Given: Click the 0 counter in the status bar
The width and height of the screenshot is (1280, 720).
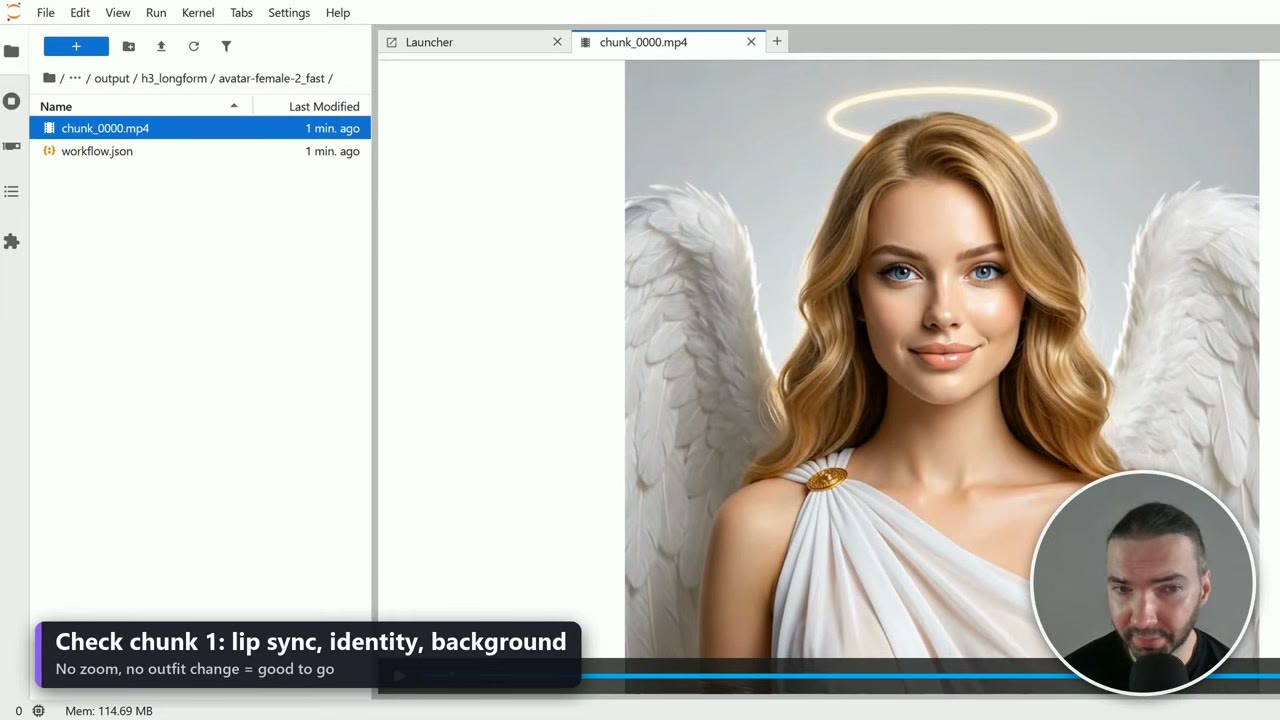Looking at the screenshot, I should click(18, 711).
